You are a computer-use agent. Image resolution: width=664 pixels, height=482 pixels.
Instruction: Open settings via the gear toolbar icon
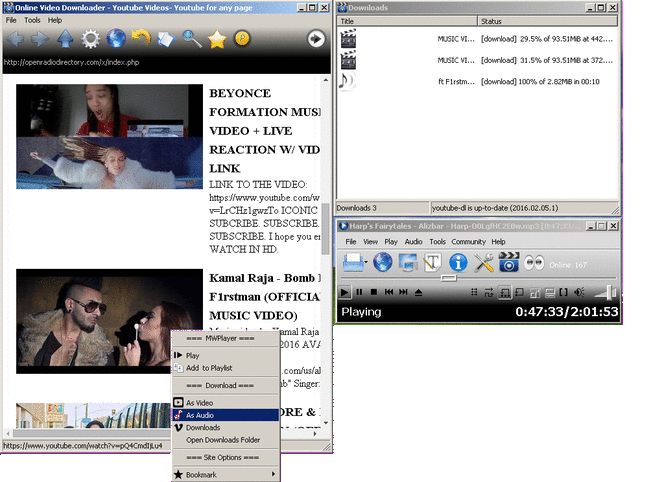(91, 39)
